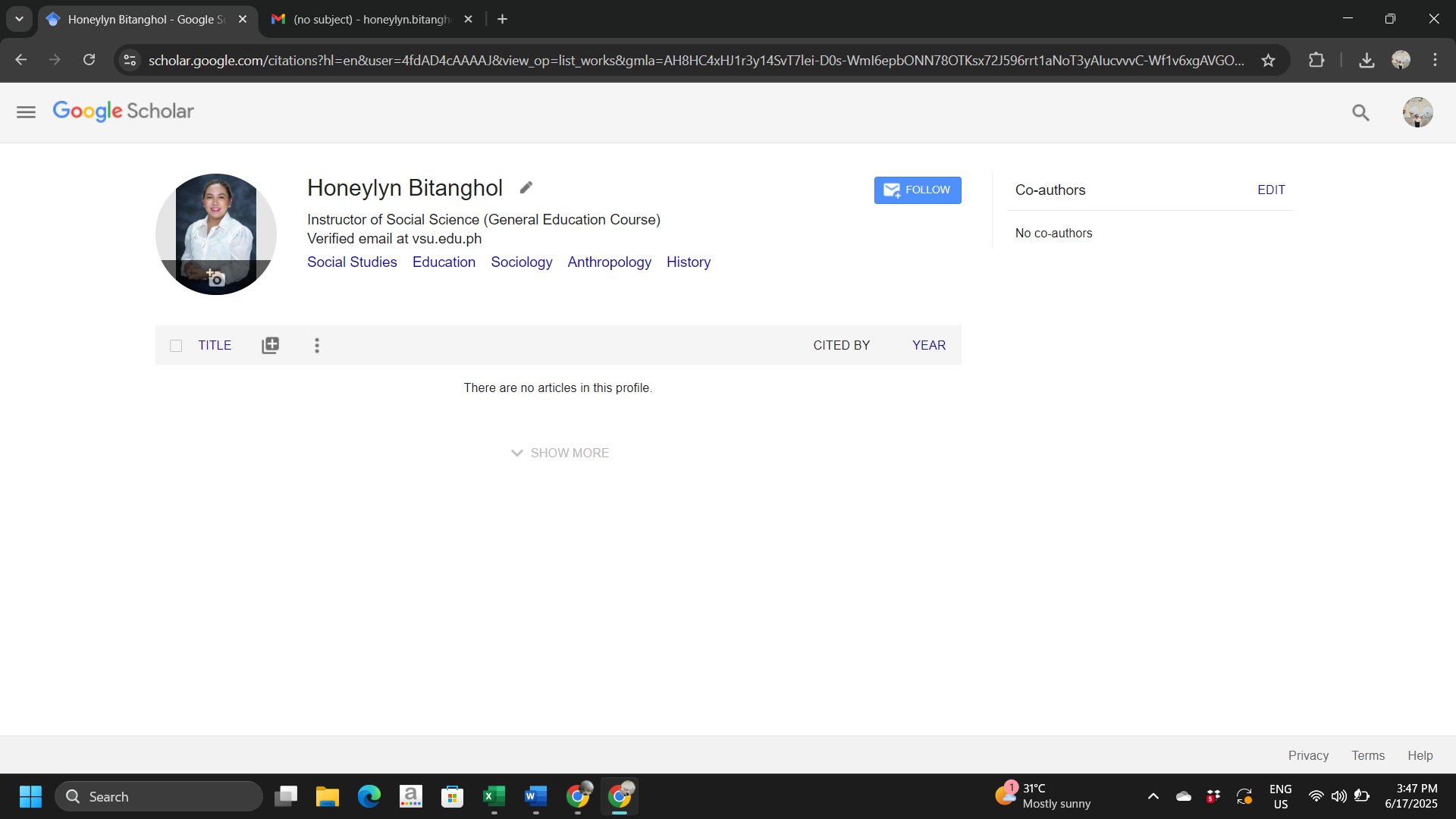Bookmark this page with the star icon

pos(1268,61)
